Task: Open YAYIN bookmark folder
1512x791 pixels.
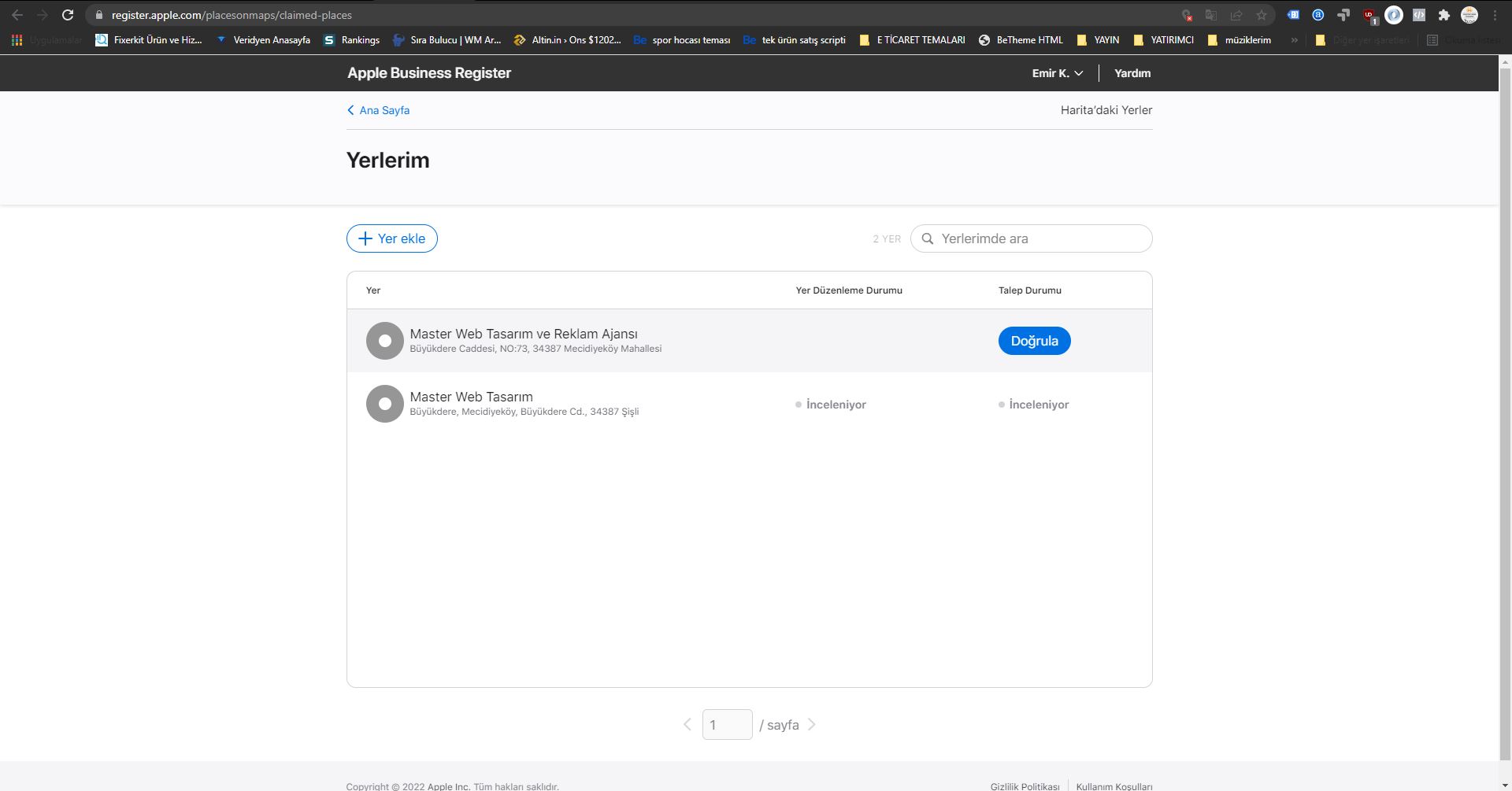Action: 1098,39
